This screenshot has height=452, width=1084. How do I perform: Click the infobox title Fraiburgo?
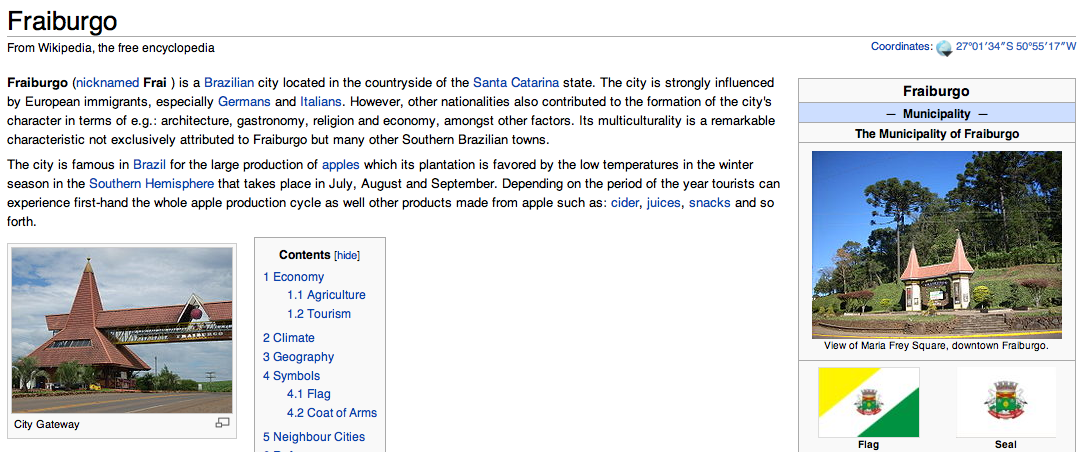tap(936, 91)
